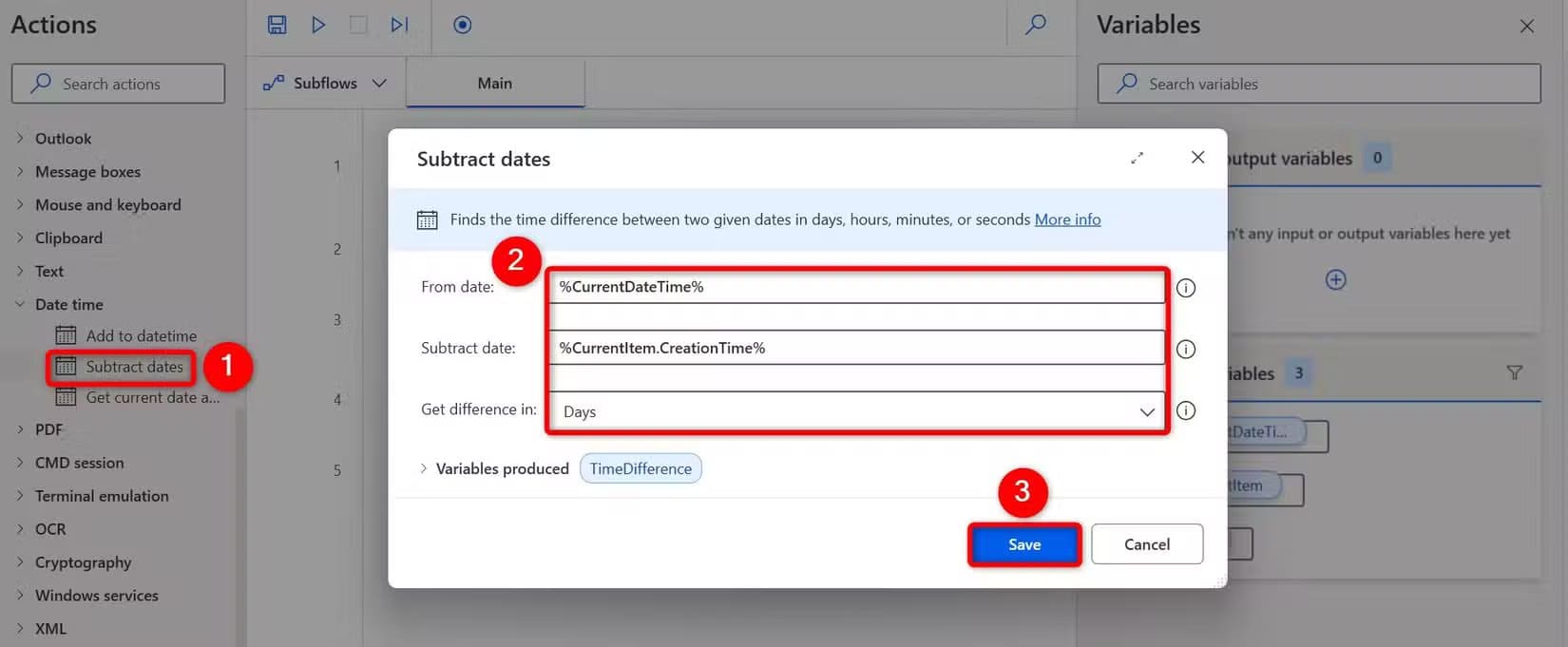This screenshot has height=647, width=1568.
Task: Expand the XML actions group
Action: [x=20, y=629]
